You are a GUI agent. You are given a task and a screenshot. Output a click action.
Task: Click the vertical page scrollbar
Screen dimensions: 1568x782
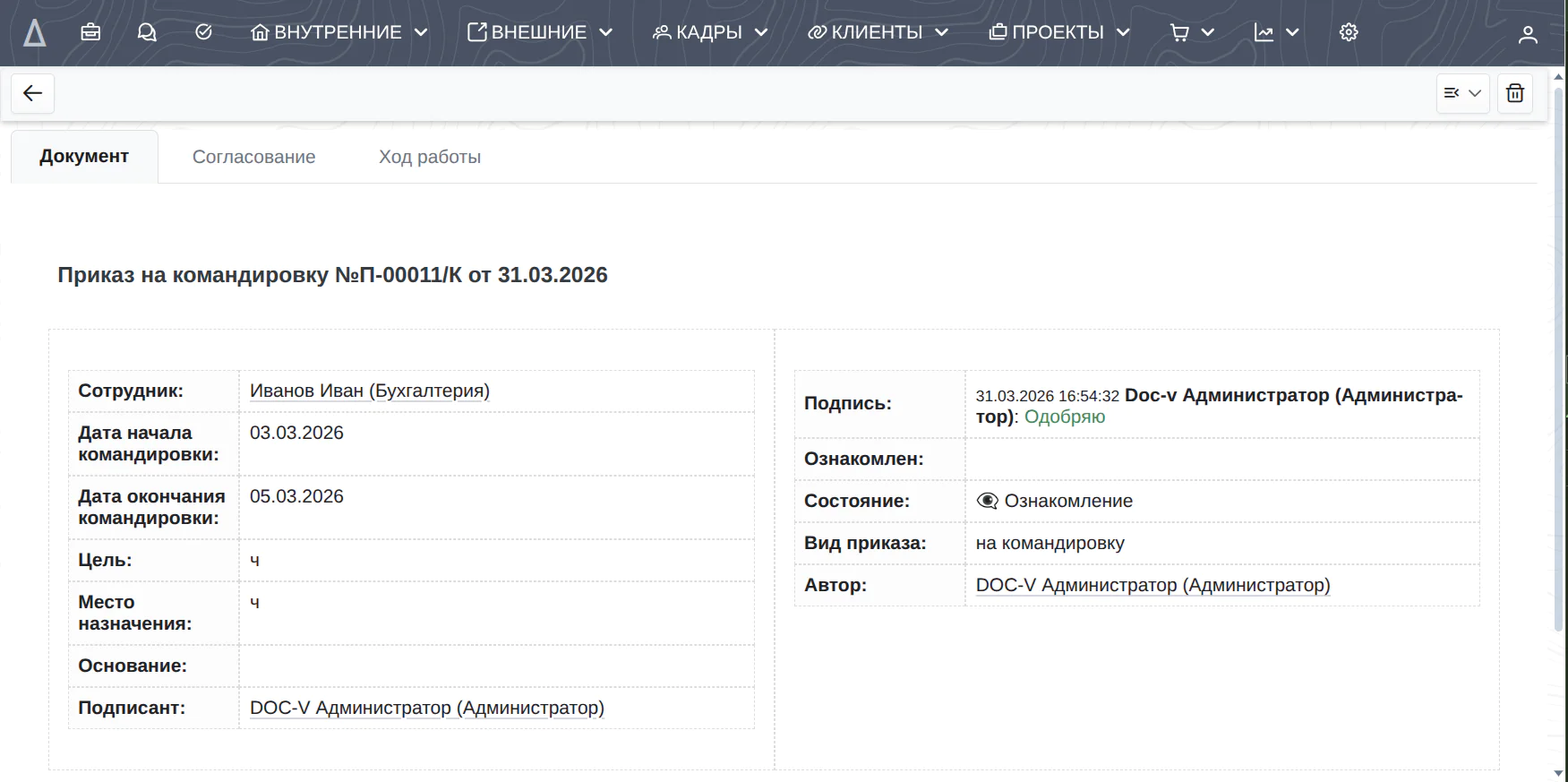[x=1559, y=358]
